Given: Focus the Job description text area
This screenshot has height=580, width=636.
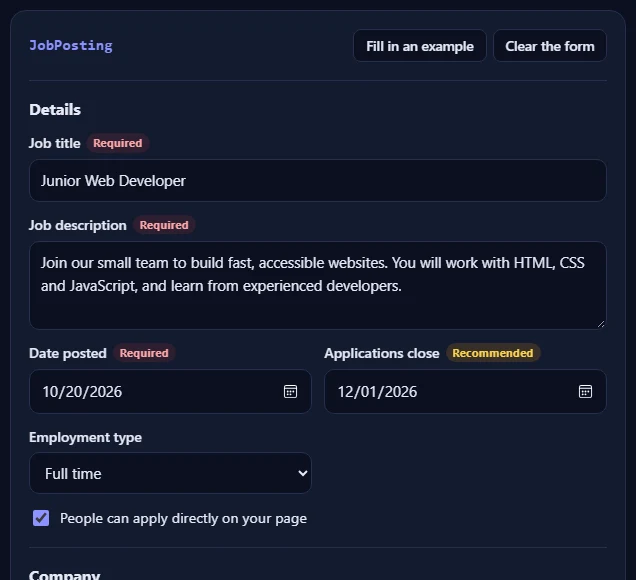Looking at the screenshot, I should [318, 285].
